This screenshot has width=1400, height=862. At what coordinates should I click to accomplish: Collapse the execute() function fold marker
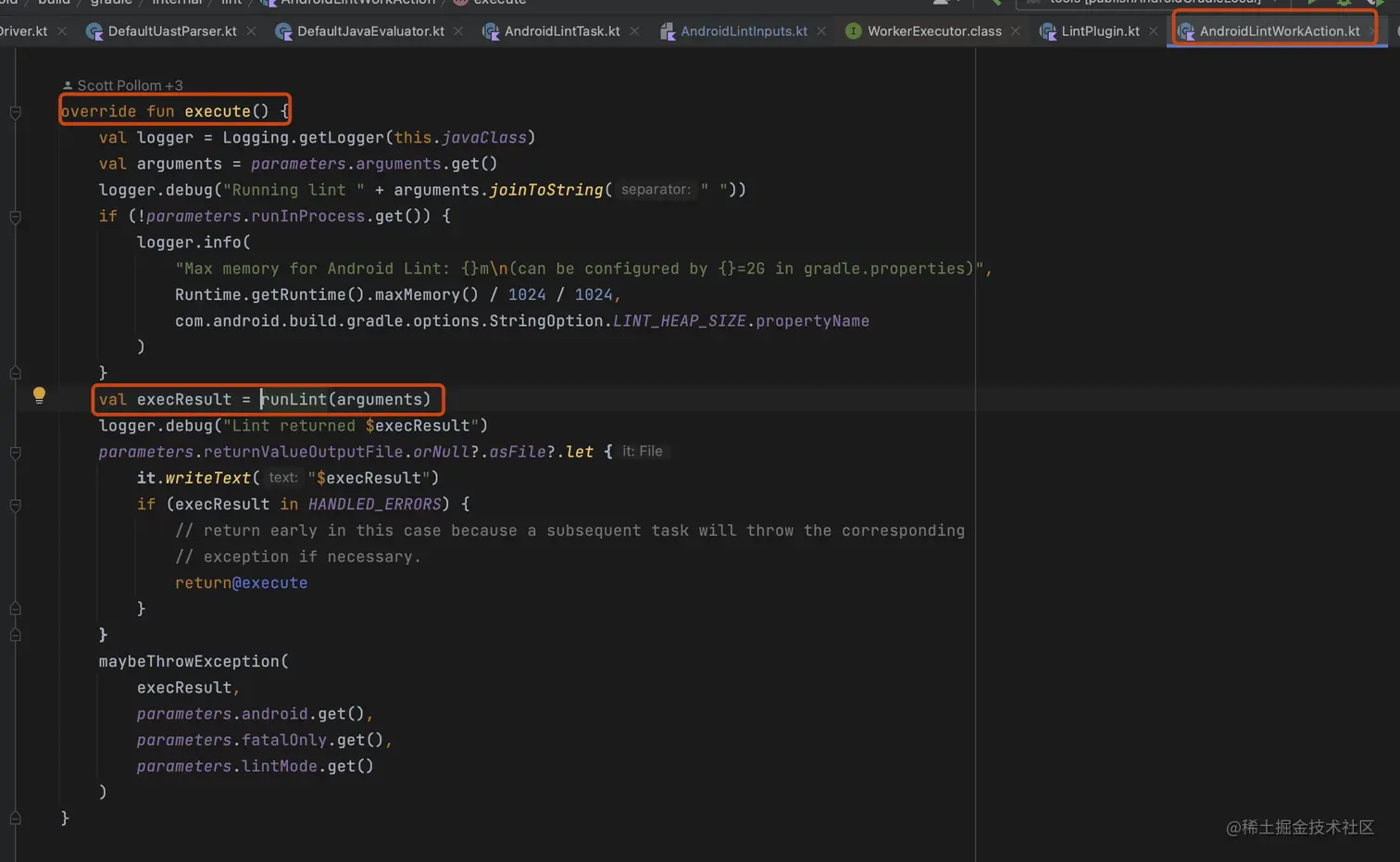click(16, 112)
